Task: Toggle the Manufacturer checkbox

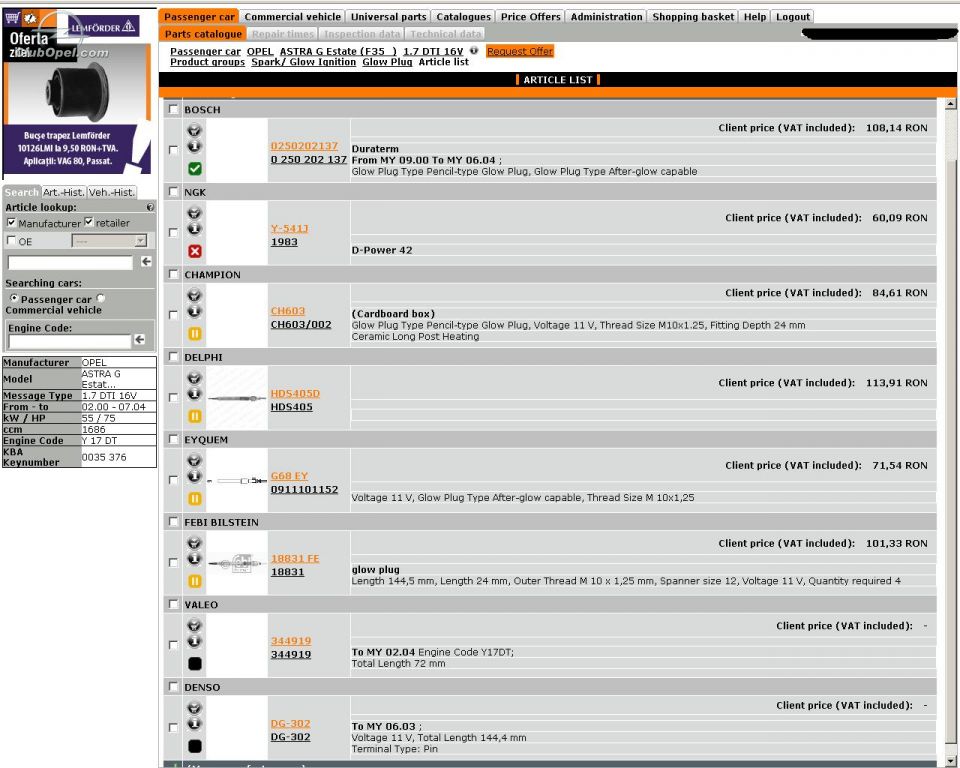Action: (11, 222)
